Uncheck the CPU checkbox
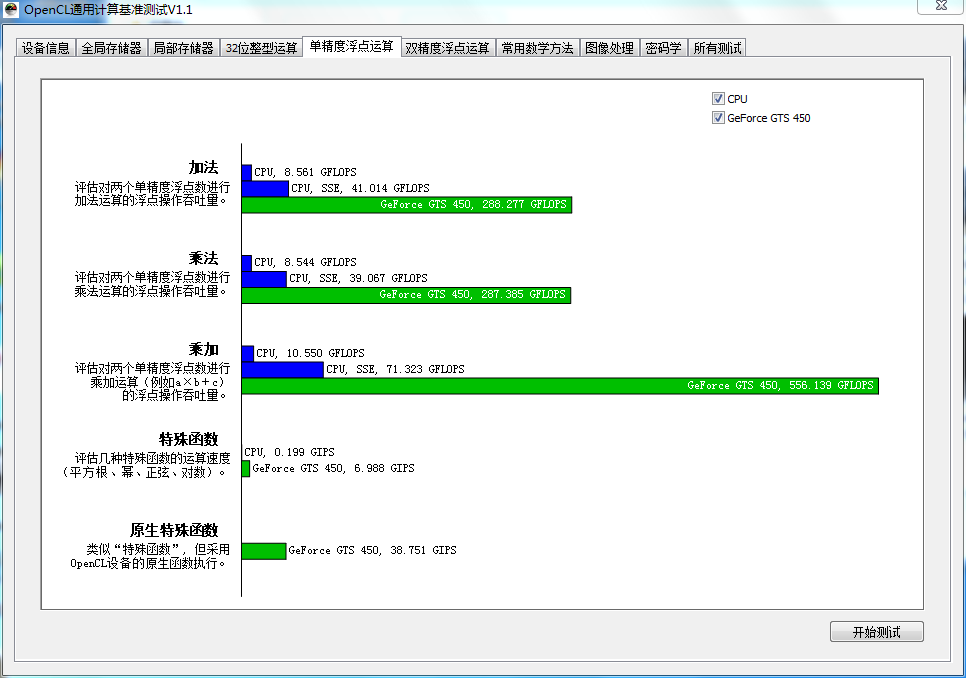 718,99
